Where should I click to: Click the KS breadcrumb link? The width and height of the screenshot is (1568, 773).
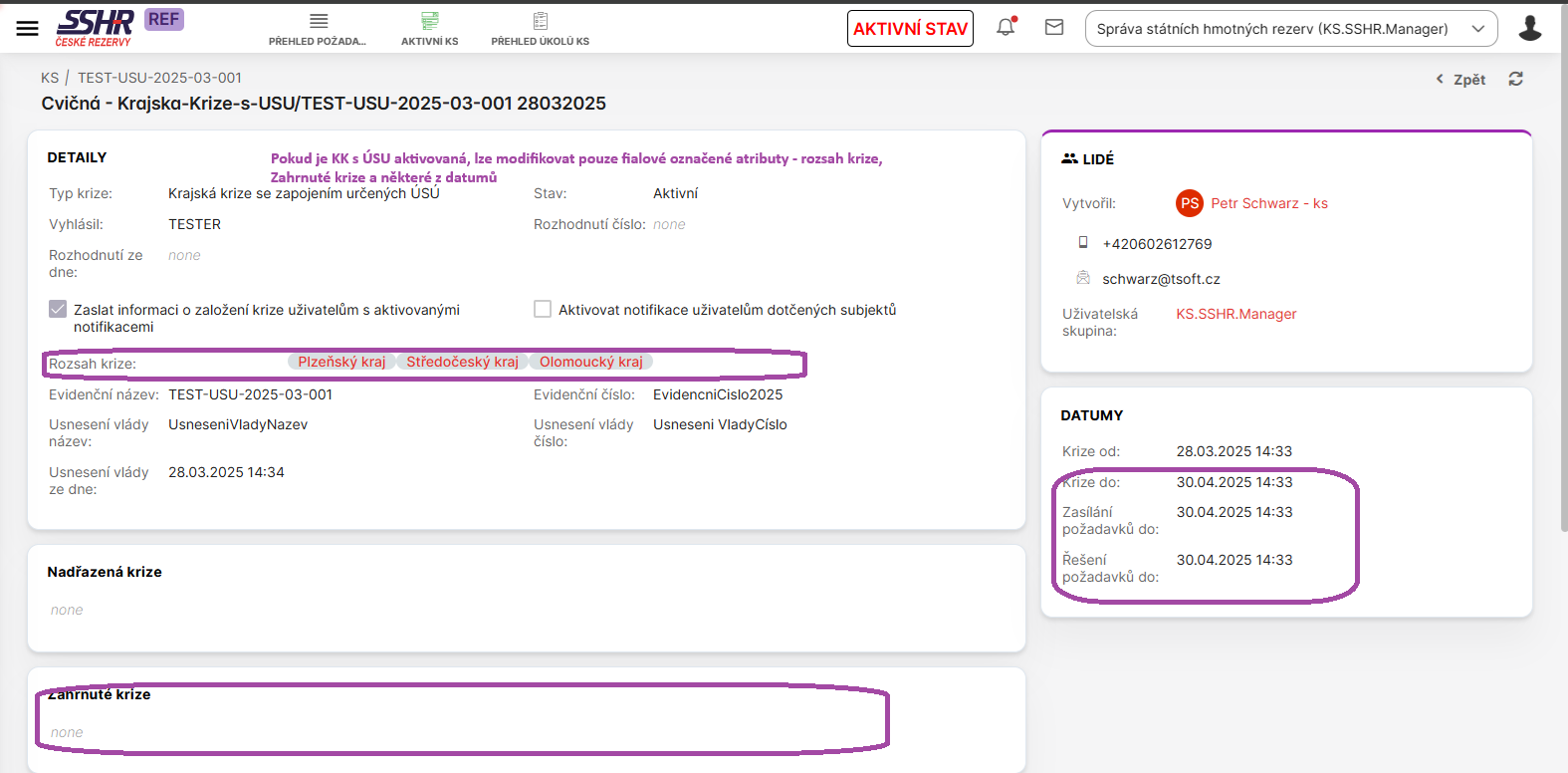[50, 78]
